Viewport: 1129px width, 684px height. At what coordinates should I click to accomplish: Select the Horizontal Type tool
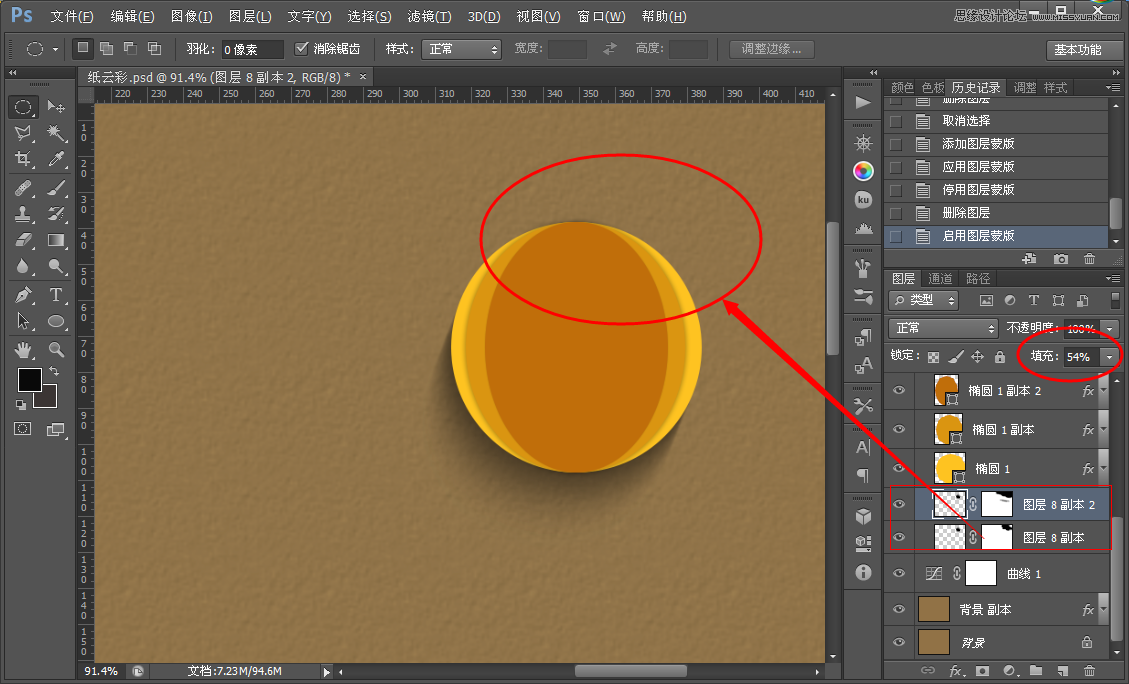click(x=56, y=295)
